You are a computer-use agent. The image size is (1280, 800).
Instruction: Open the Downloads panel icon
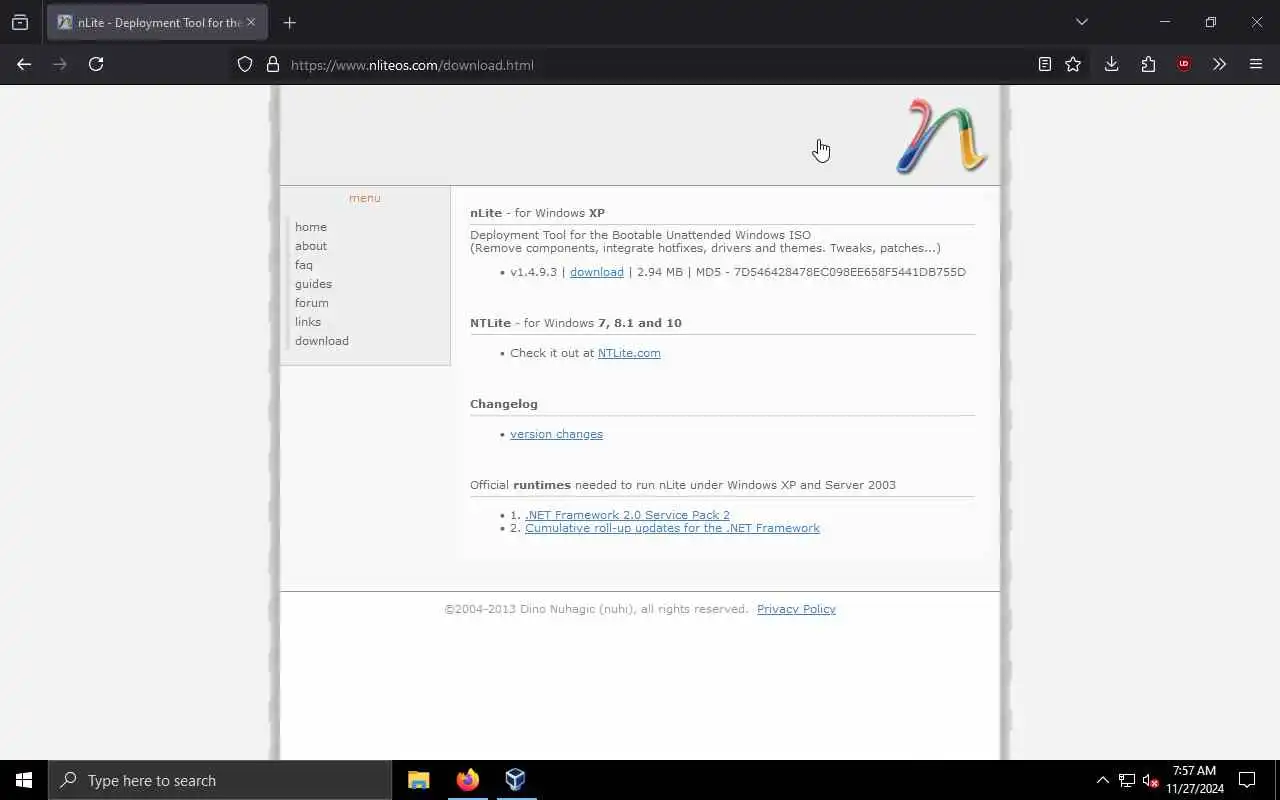(1111, 64)
